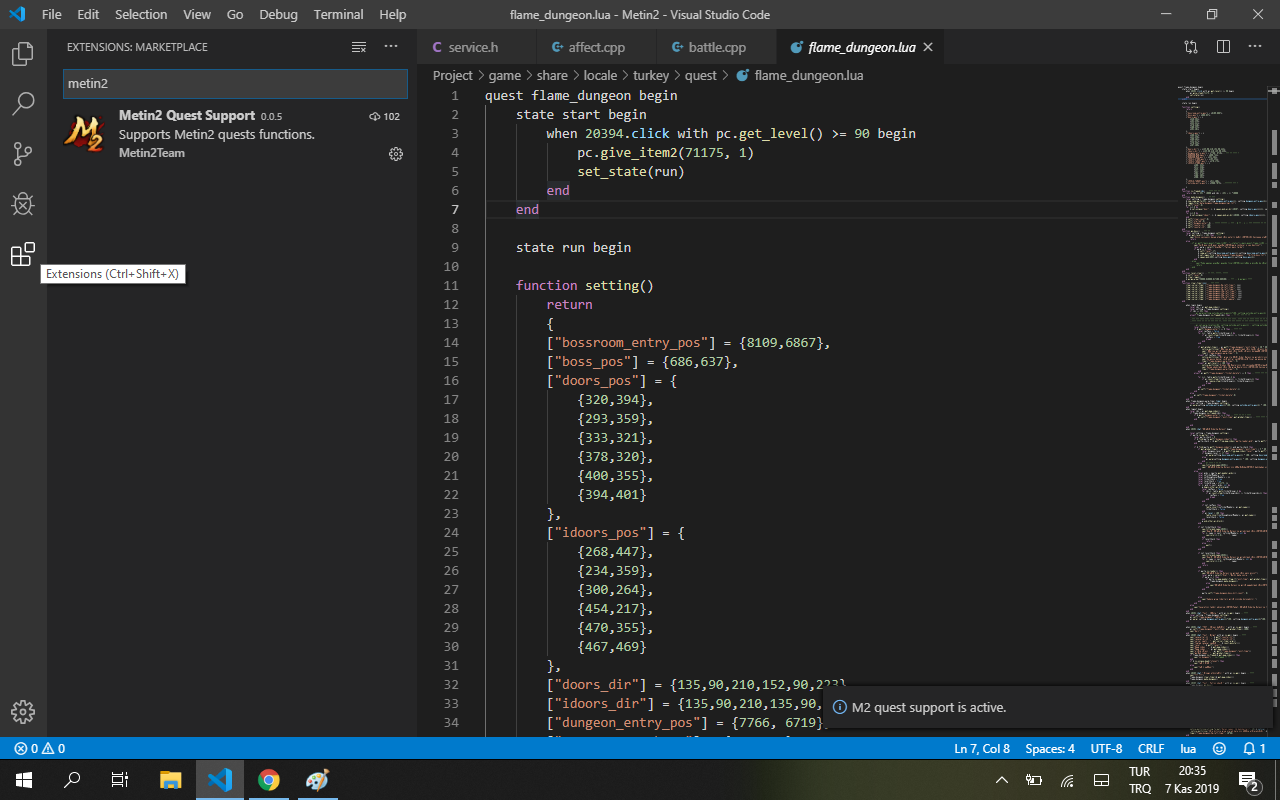
Task: Open the Explorer view in activity bar
Action: (22, 54)
